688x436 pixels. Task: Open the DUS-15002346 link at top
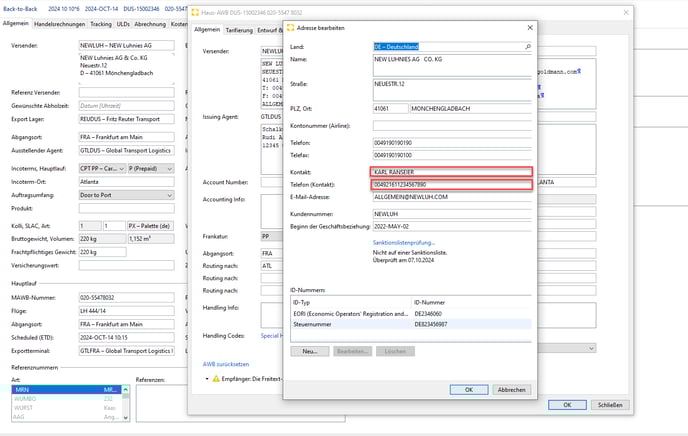(x=141, y=9)
